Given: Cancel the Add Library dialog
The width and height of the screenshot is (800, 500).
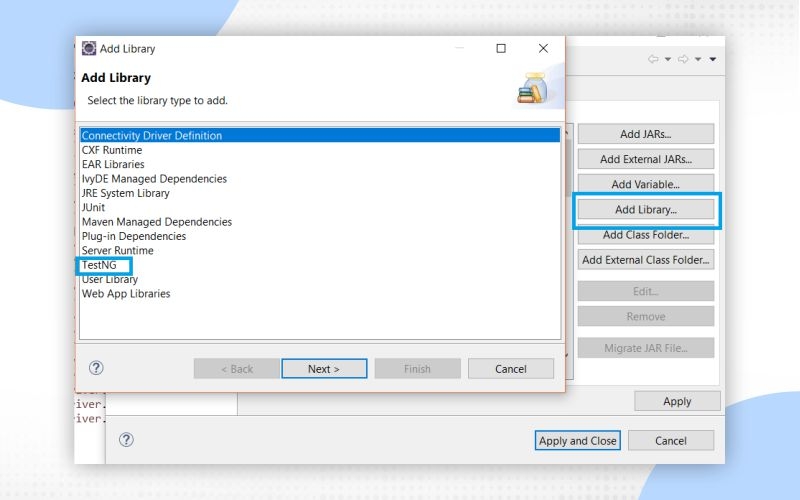Looking at the screenshot, I should [x=510, y=368].
